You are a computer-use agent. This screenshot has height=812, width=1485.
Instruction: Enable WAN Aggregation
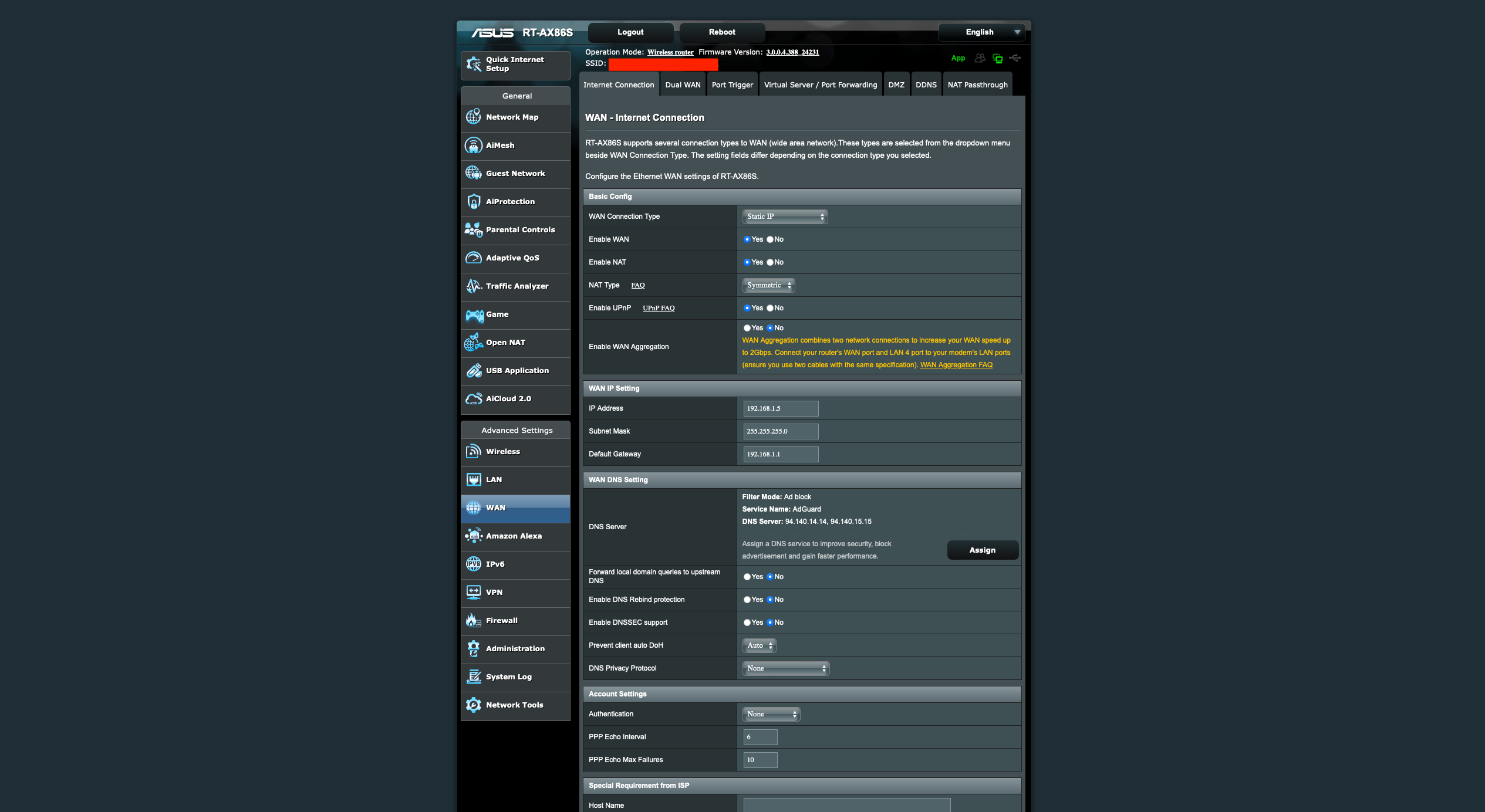[x=747, y=328]
